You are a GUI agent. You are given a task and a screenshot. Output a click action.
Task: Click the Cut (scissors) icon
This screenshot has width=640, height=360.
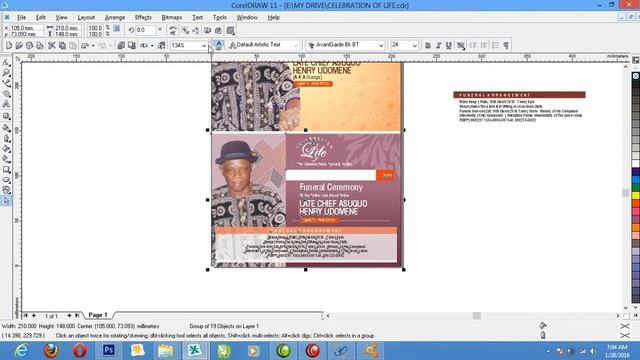point(52,45)
